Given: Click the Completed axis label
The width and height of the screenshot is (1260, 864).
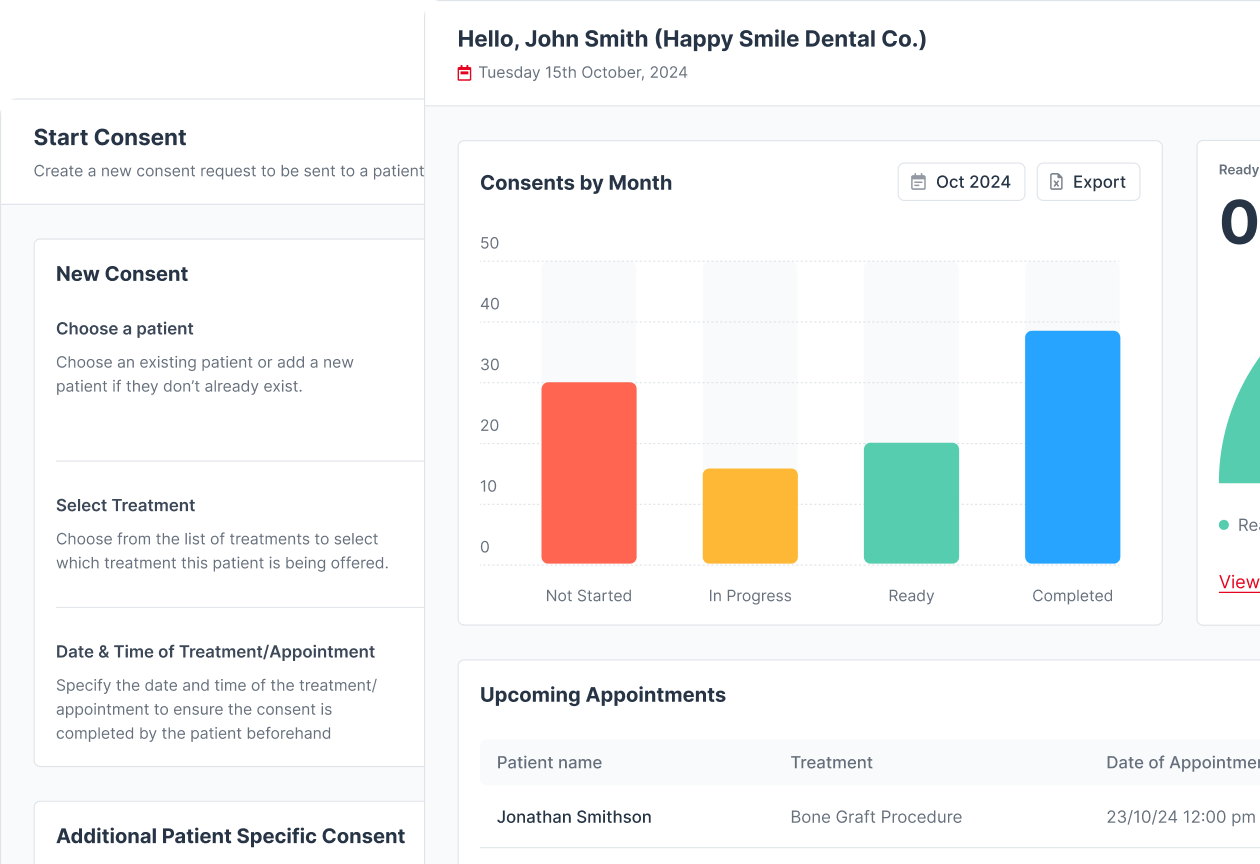Looking at the screenshot, I should coord(1073,596).
